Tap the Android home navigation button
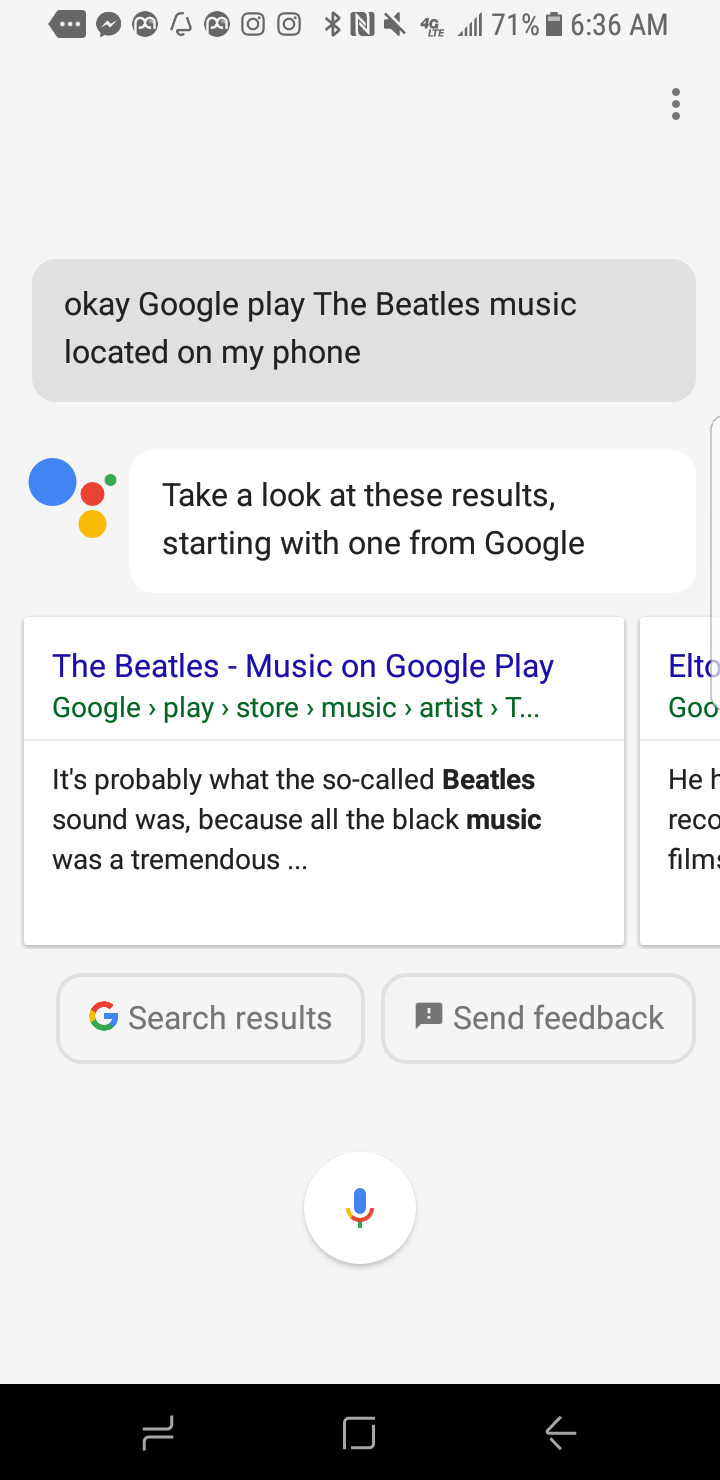This screenshot has height=1480, width=720. tap(359, 1433)
